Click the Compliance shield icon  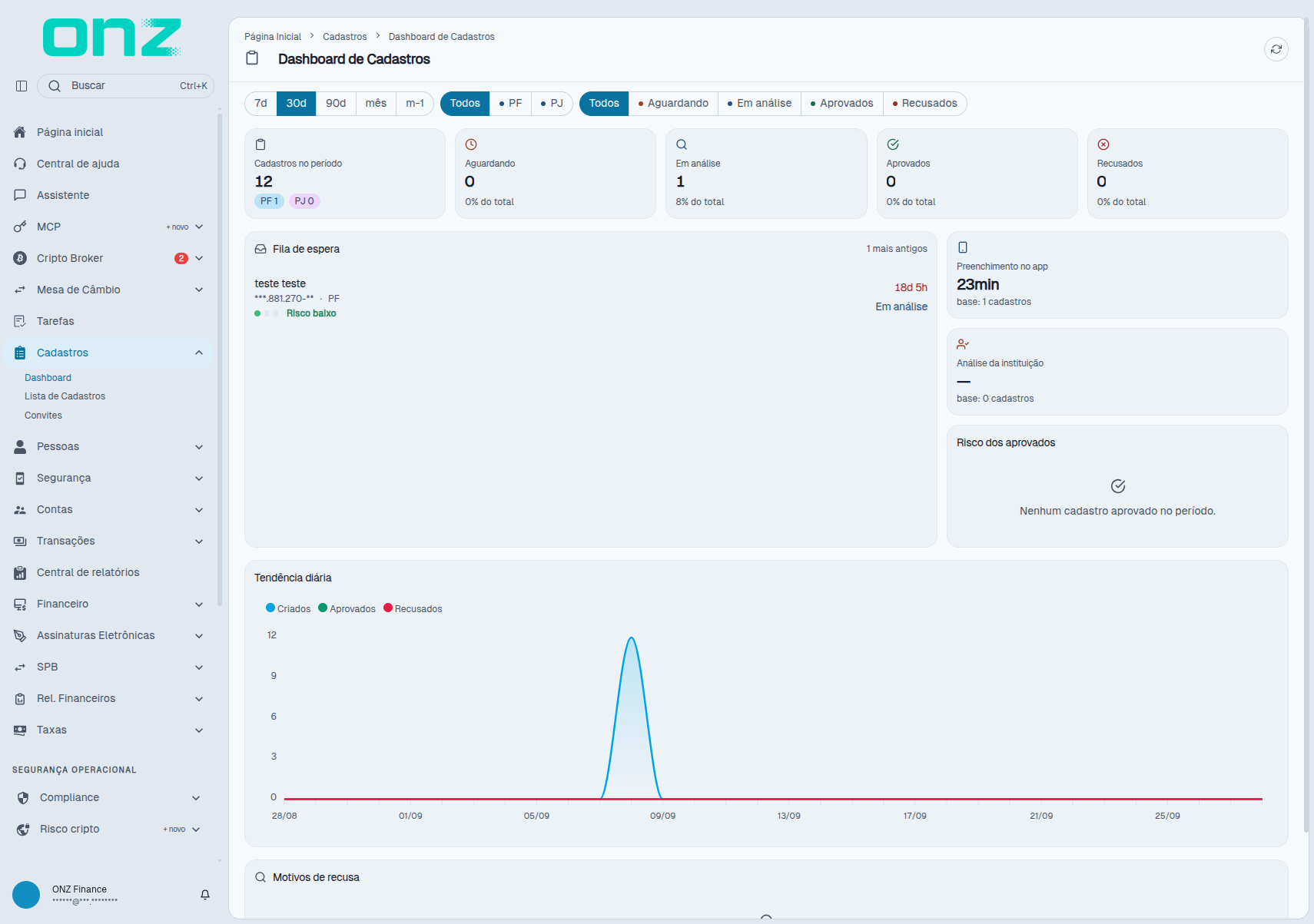click(x=23, y=797)
